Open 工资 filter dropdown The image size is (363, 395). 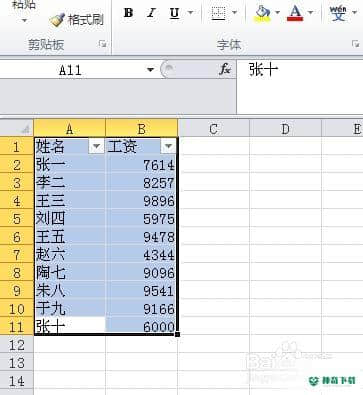click(168, 146)
